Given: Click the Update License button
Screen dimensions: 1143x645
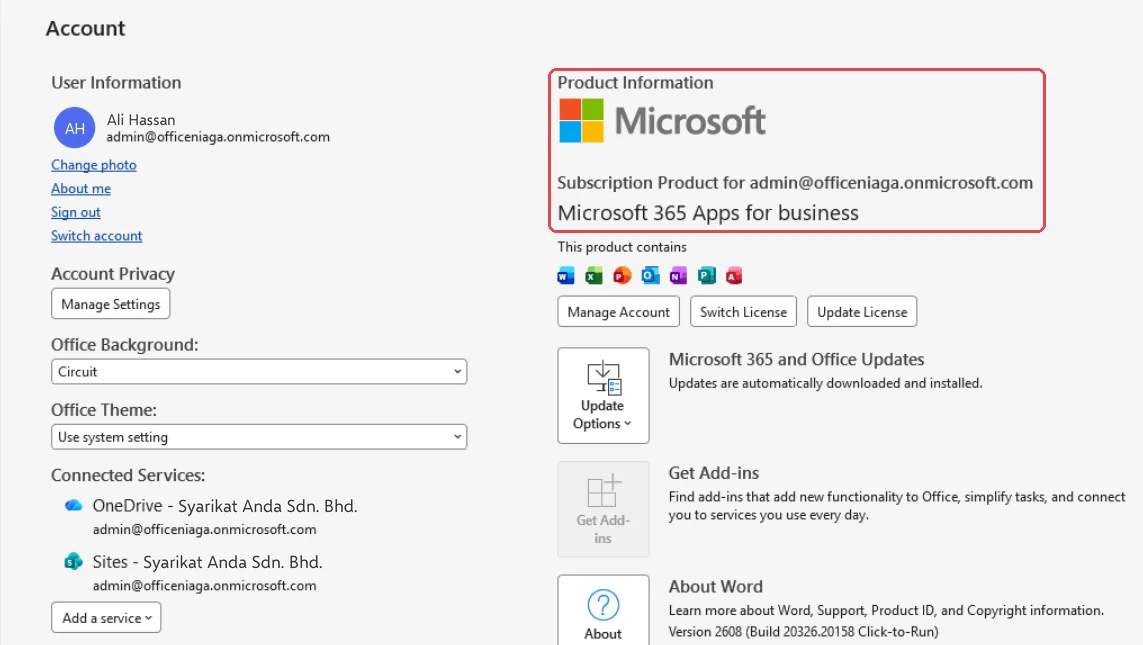Looking at the screenshot, I should pos(862,312).
